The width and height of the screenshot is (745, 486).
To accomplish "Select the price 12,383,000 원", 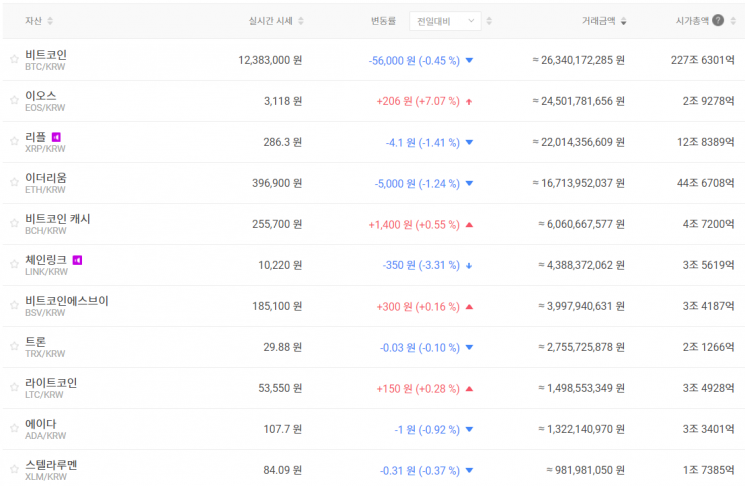I will (x=270, y=60).
